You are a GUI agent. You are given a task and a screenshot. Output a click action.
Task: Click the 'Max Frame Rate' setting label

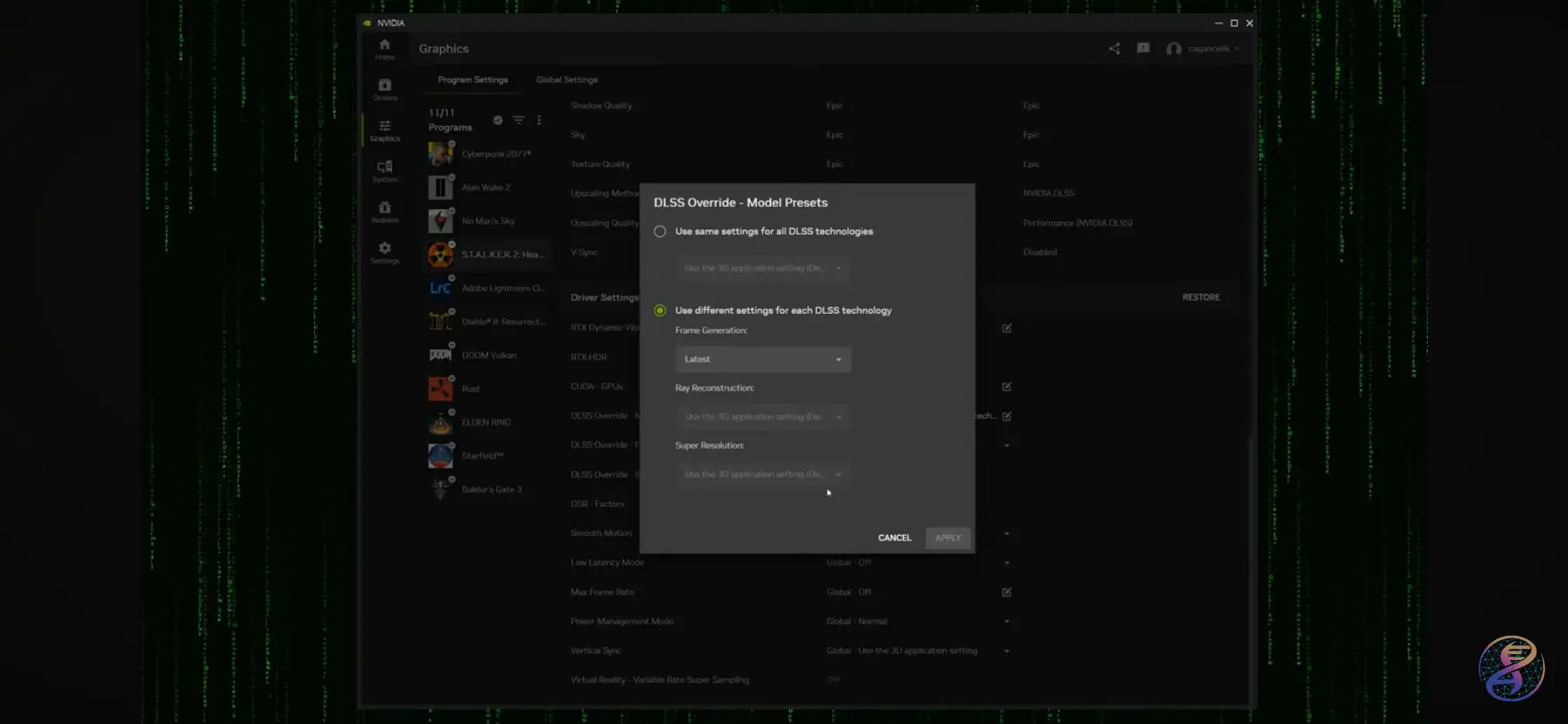coord(603,592)
